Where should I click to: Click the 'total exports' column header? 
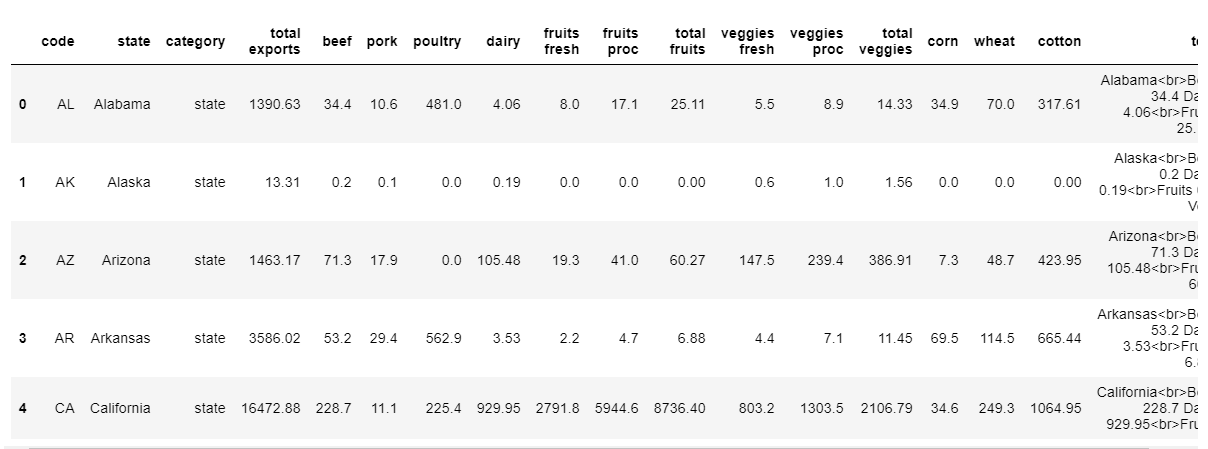274,41
